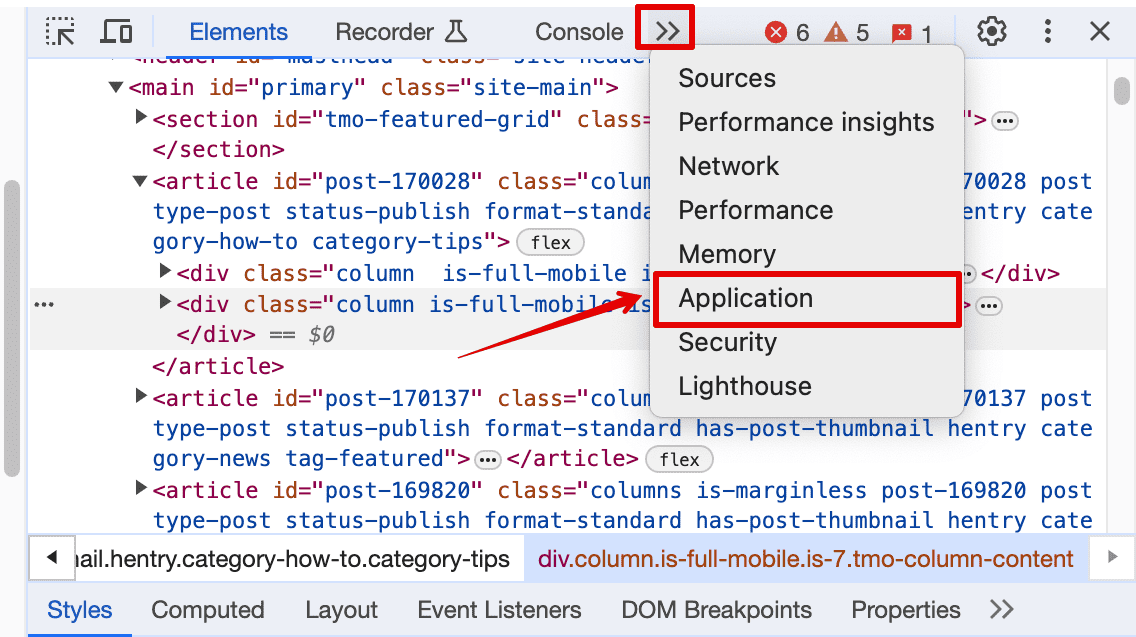Select Application from the overflow menu
The image size is (1136, 637).
(746, 298)
